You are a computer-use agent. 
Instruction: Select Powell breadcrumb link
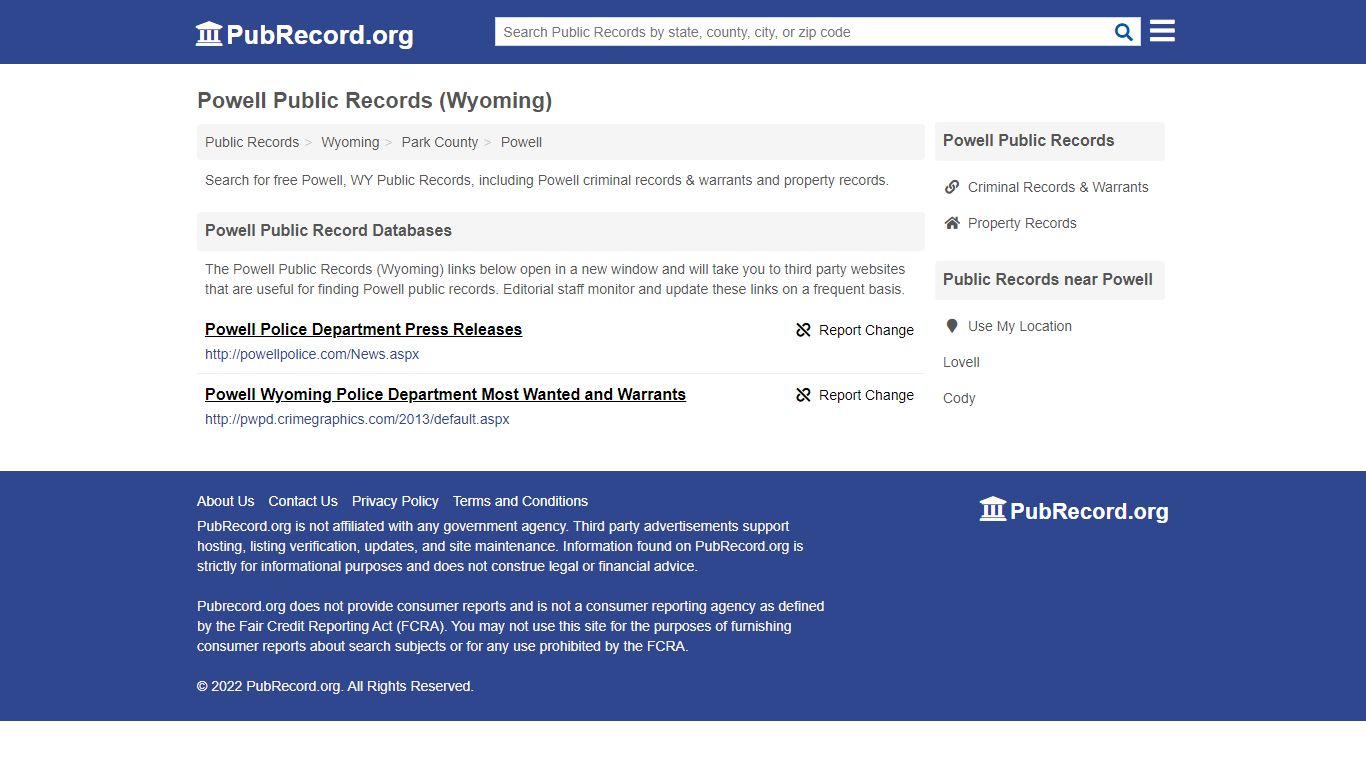pyautogui.click(x=521, y=142)
